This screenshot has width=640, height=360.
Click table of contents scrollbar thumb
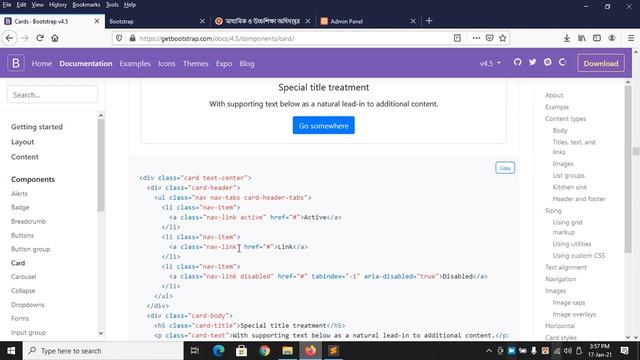628,168
